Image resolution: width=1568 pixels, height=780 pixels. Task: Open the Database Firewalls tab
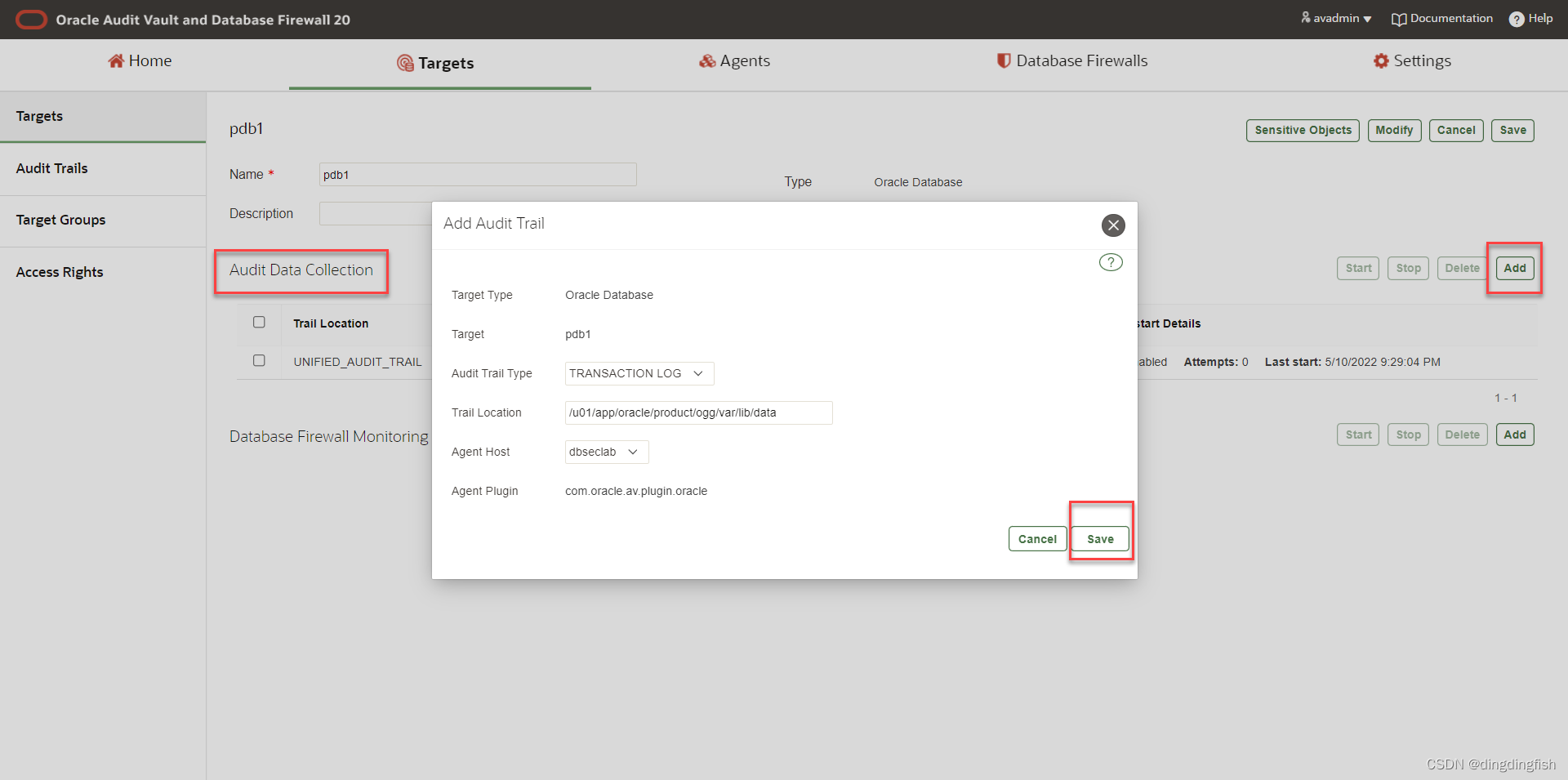tap(1071, 60)
